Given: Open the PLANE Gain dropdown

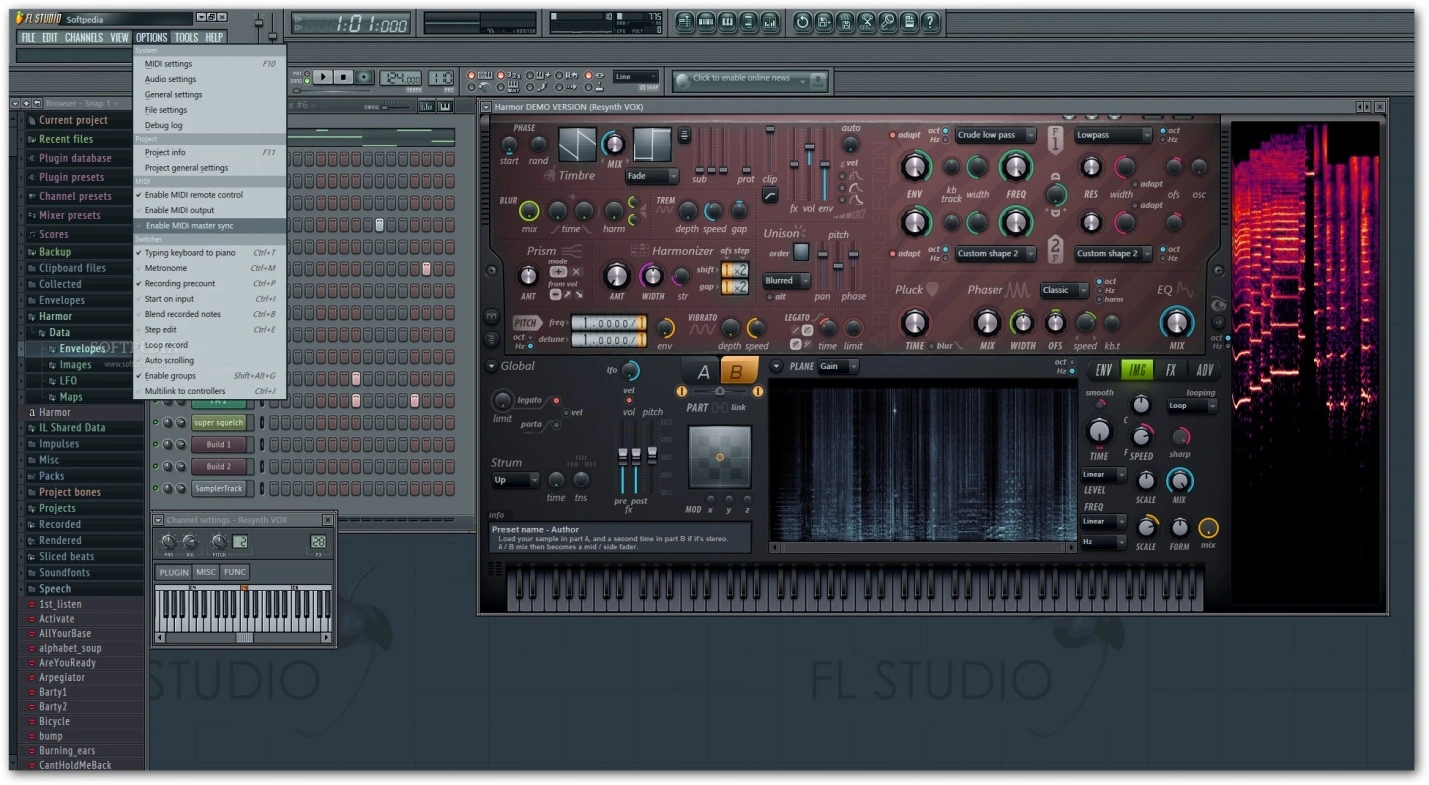Looking at the screenshot, I should pos(838,366).
